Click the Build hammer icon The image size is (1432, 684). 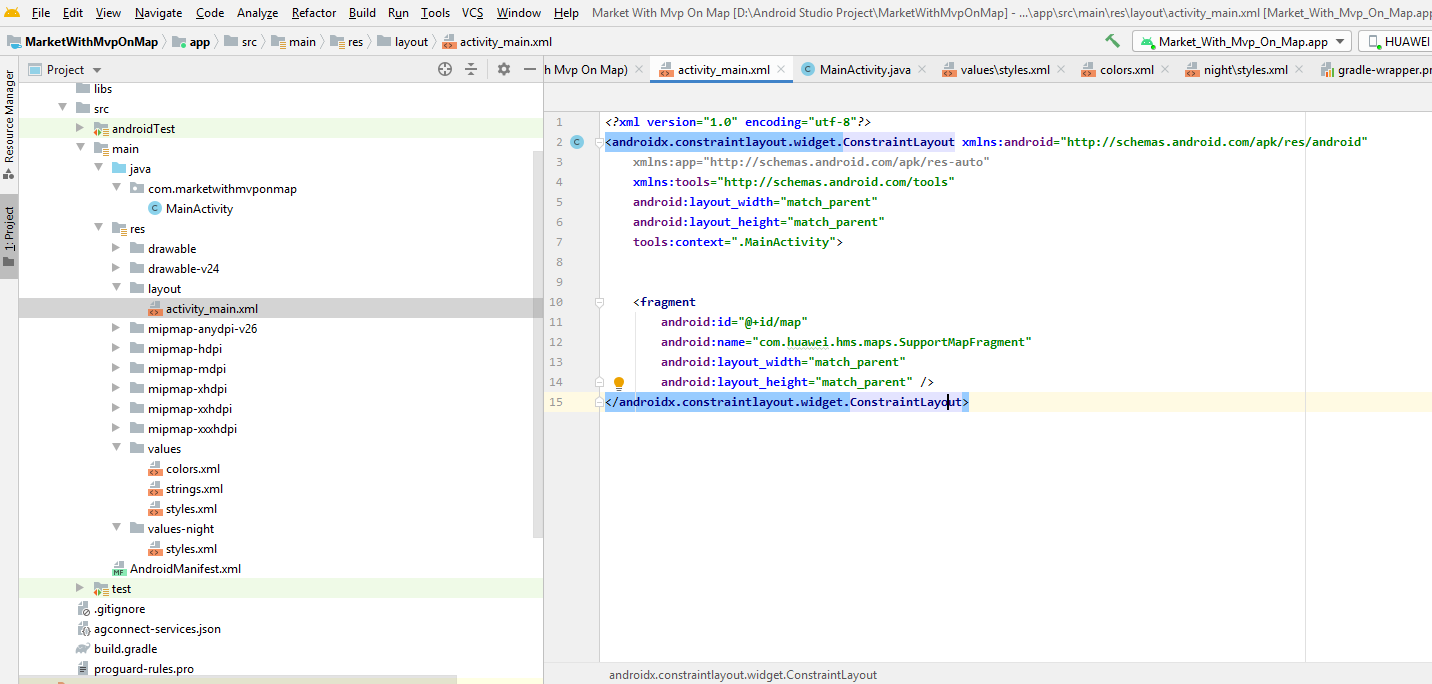click(1112, 41)
